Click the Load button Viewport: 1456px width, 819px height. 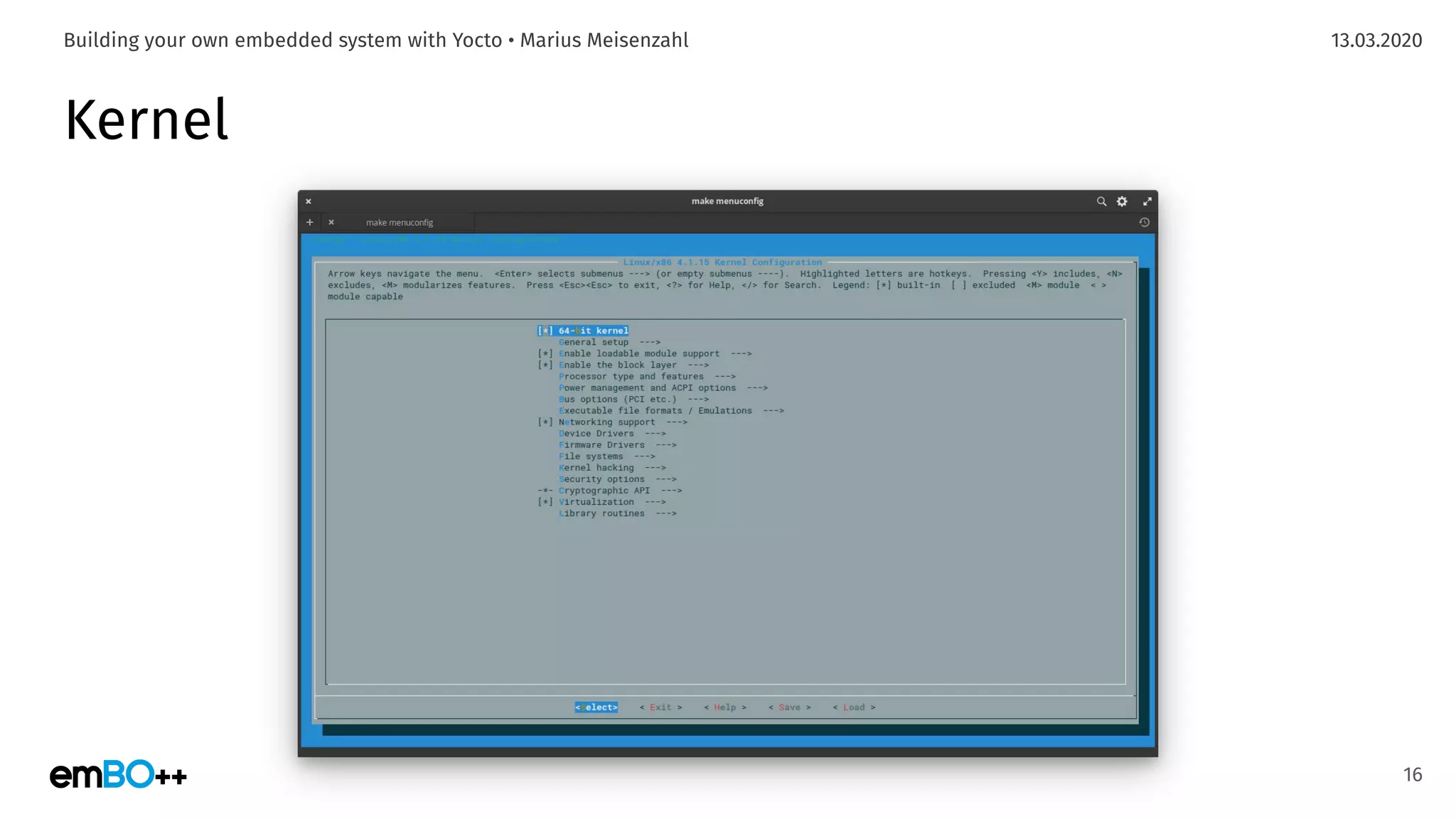(854, 707)
